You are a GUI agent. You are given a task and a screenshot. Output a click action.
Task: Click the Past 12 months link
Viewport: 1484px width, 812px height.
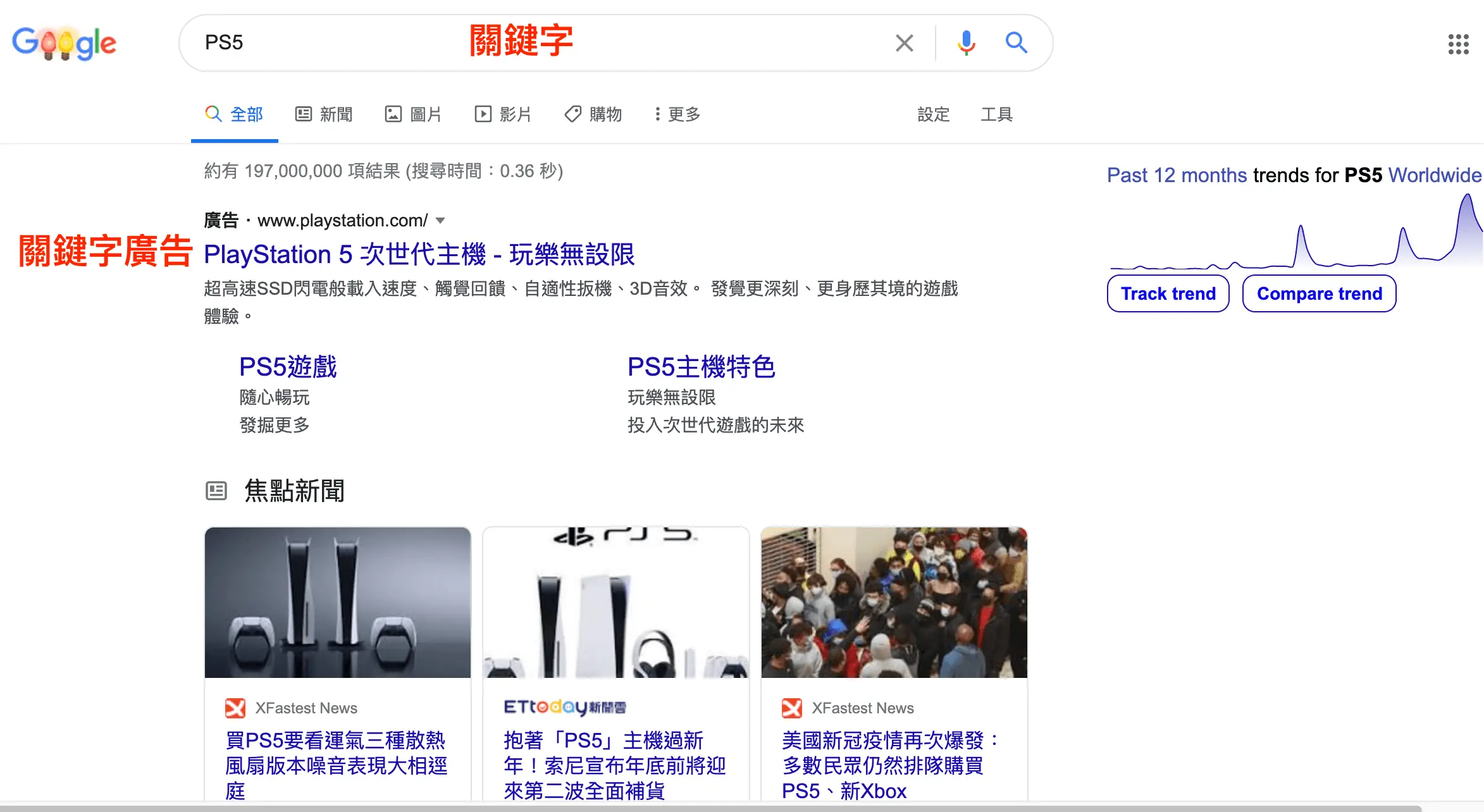[x=1177, y=175]
